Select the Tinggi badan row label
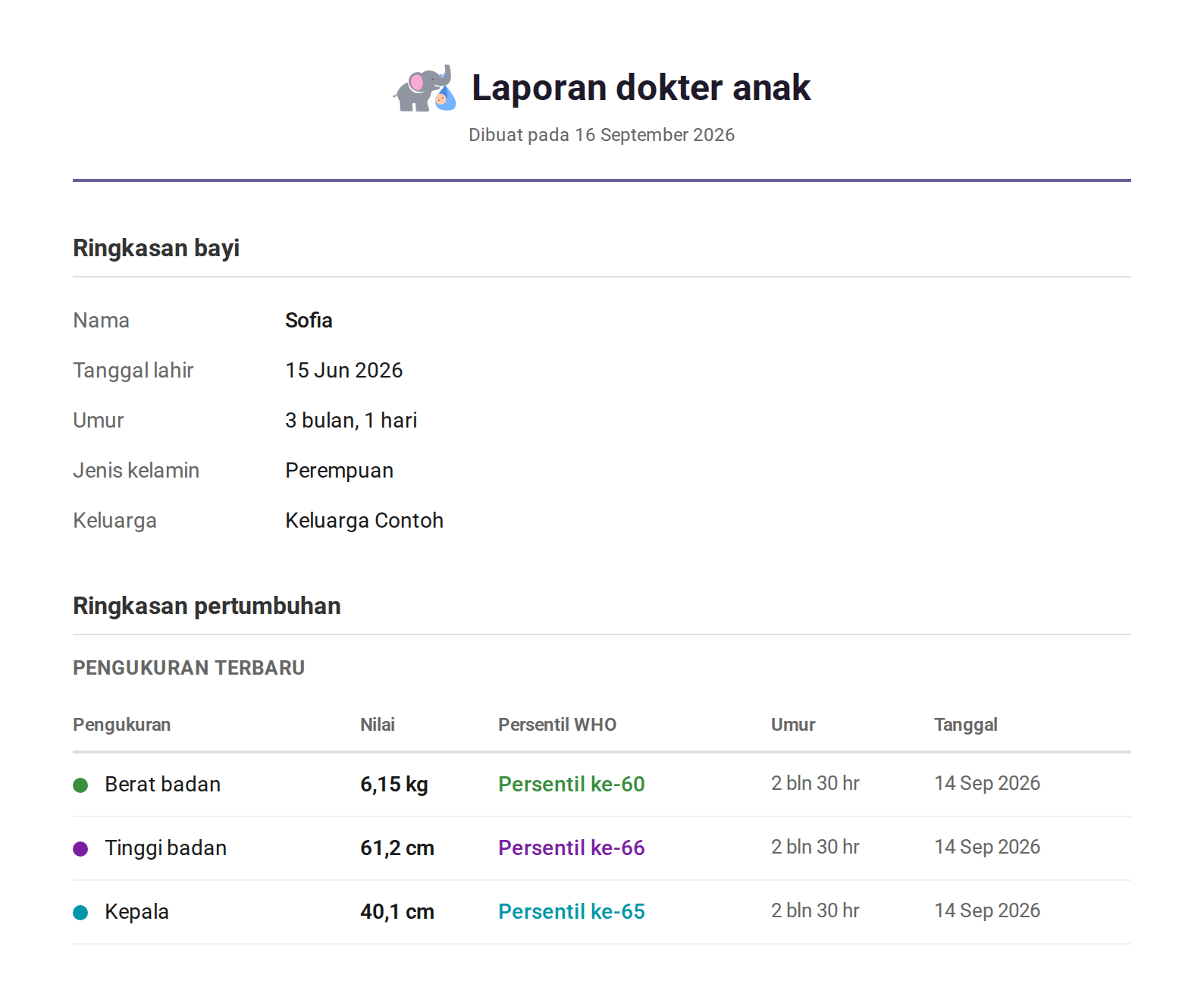Screen dimensions: 1204x987 click(x=166, y=848)
